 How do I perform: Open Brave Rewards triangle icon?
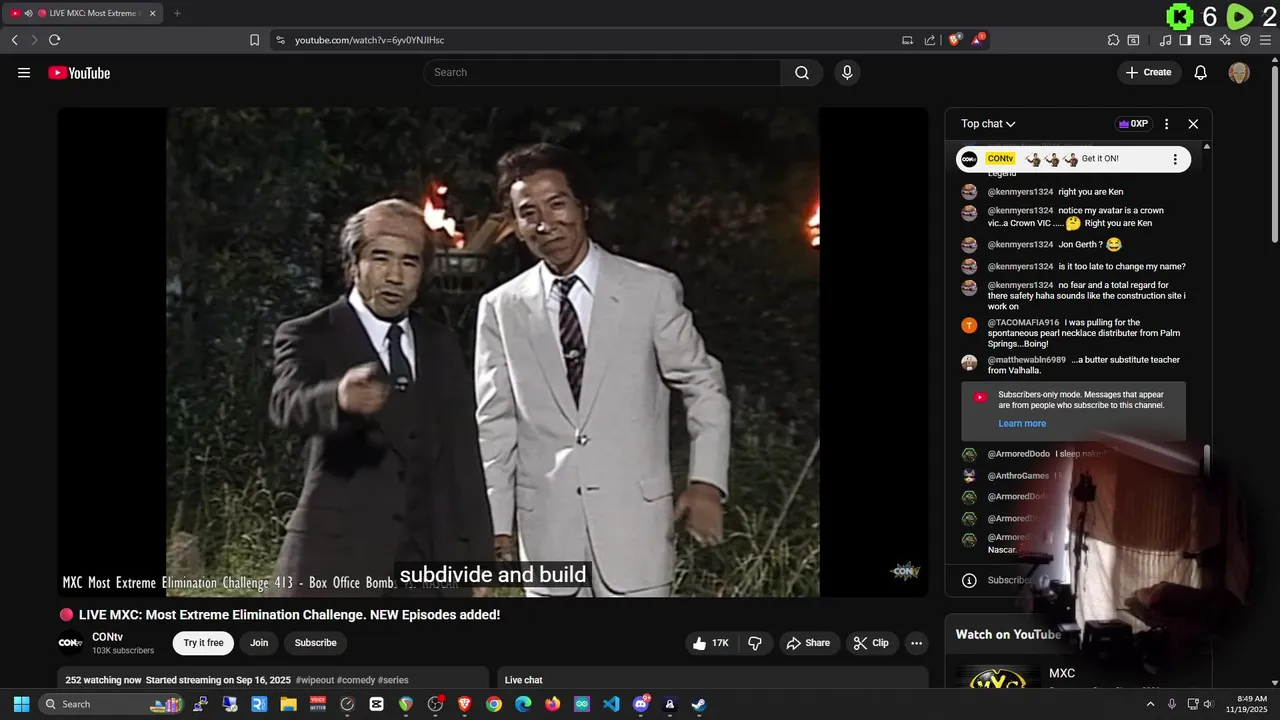(x=978, y=40)
